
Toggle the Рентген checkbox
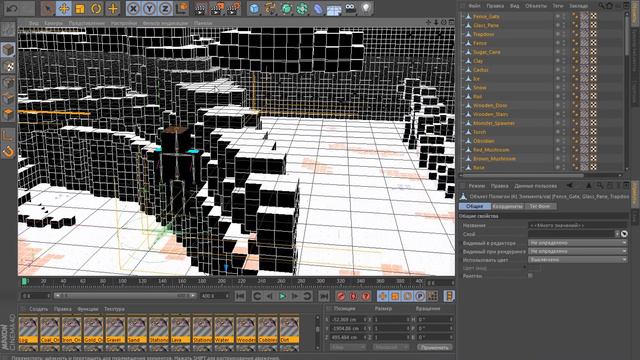point(530,276)
